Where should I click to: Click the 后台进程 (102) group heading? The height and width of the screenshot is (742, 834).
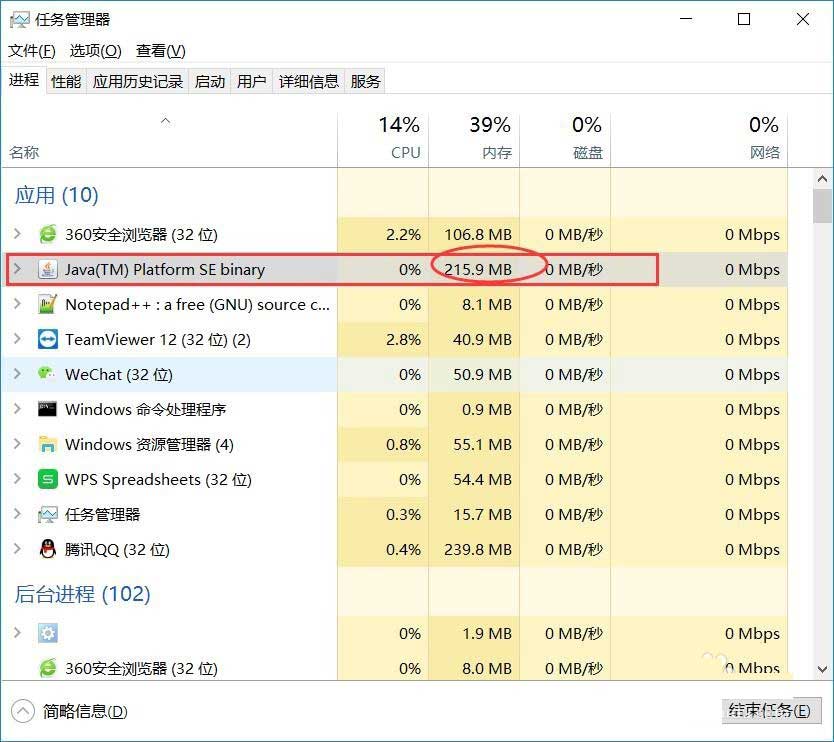82,594
